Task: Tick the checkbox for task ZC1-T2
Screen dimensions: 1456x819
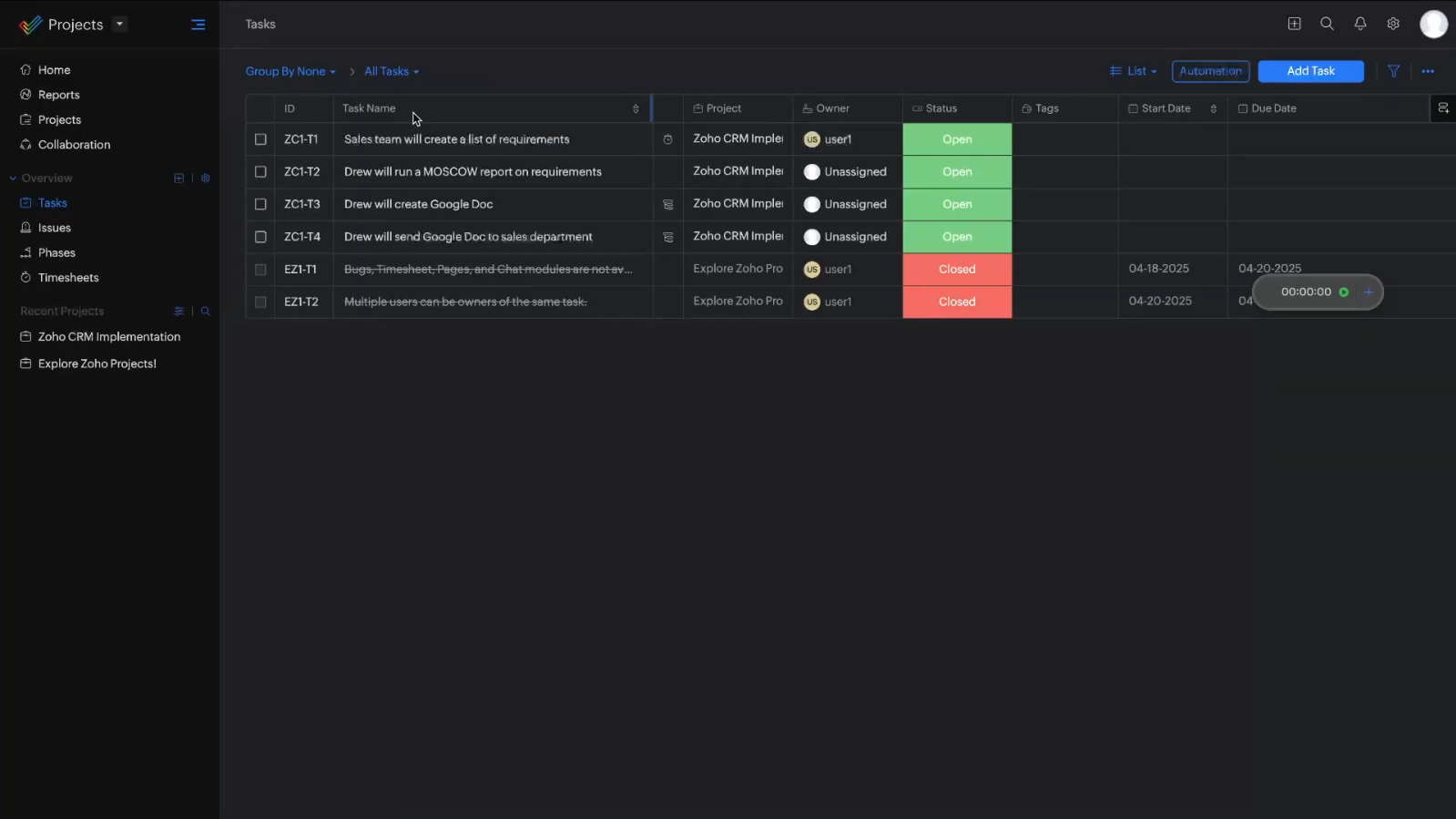Action: [260, 172]
